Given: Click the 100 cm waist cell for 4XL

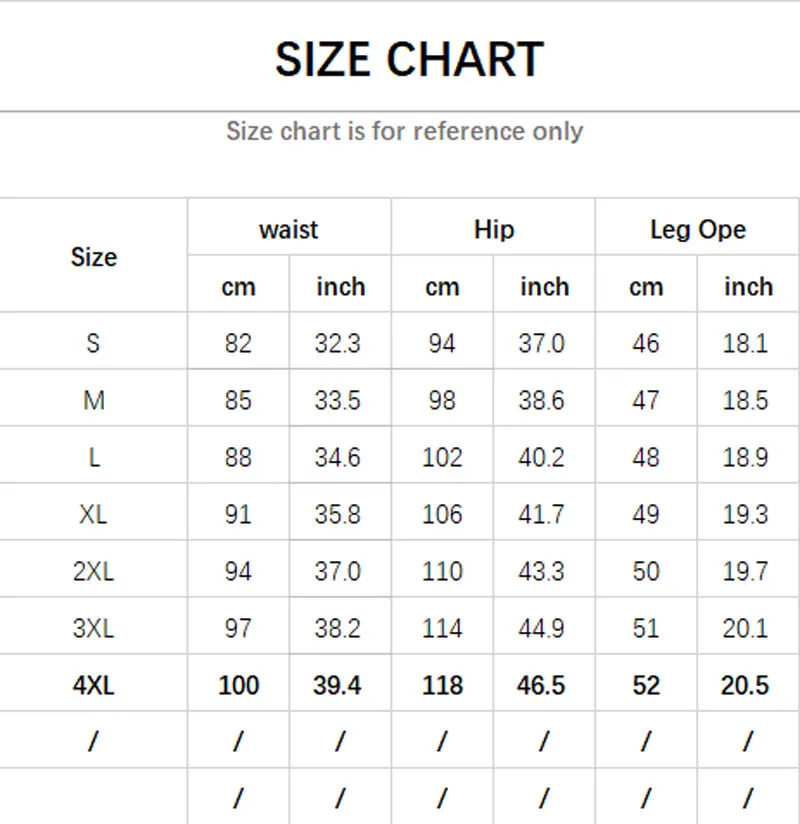Looking at the screenshot, I should coord(238,685).
